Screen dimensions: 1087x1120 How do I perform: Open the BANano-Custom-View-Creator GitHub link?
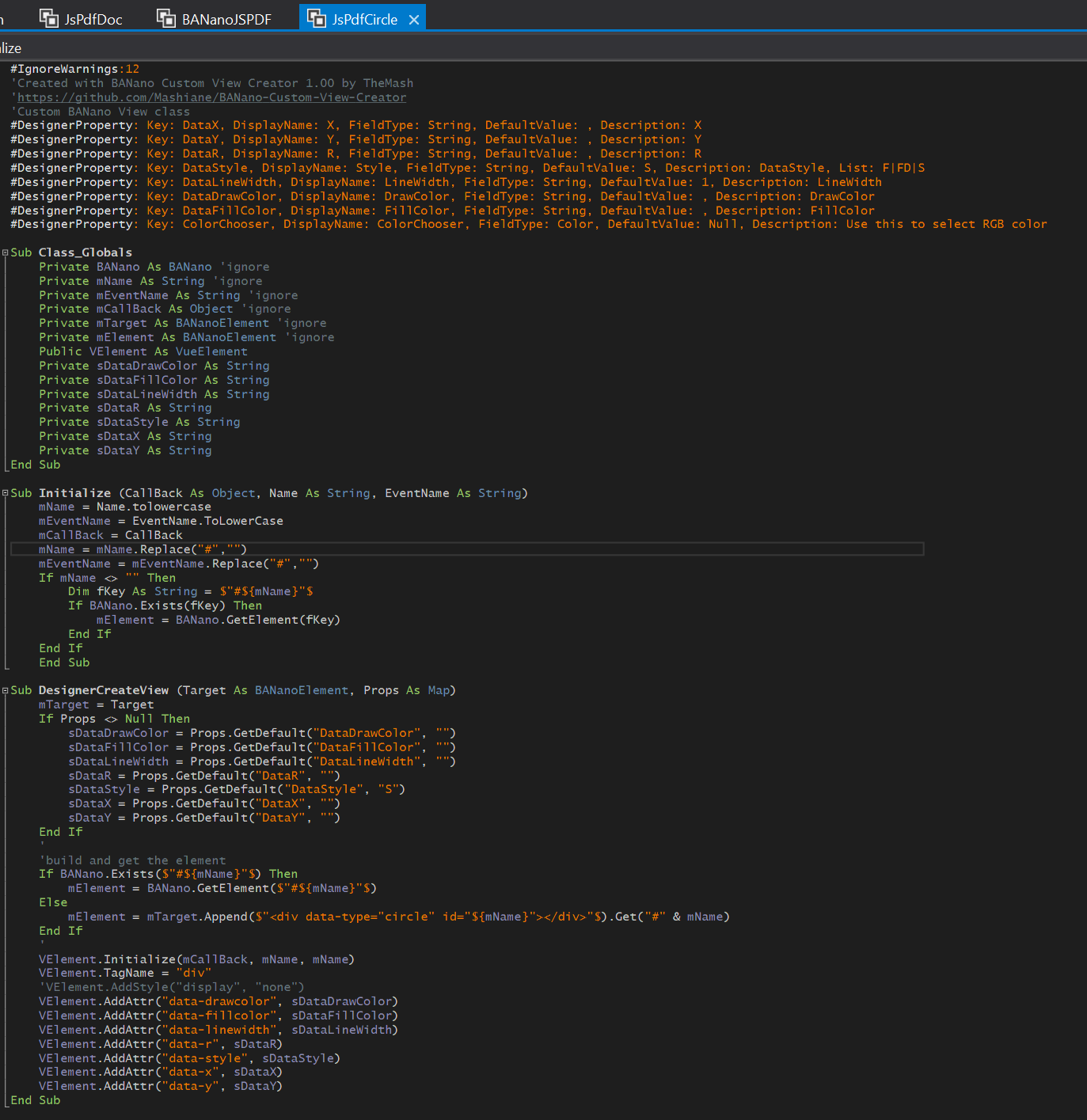(211, 97)
